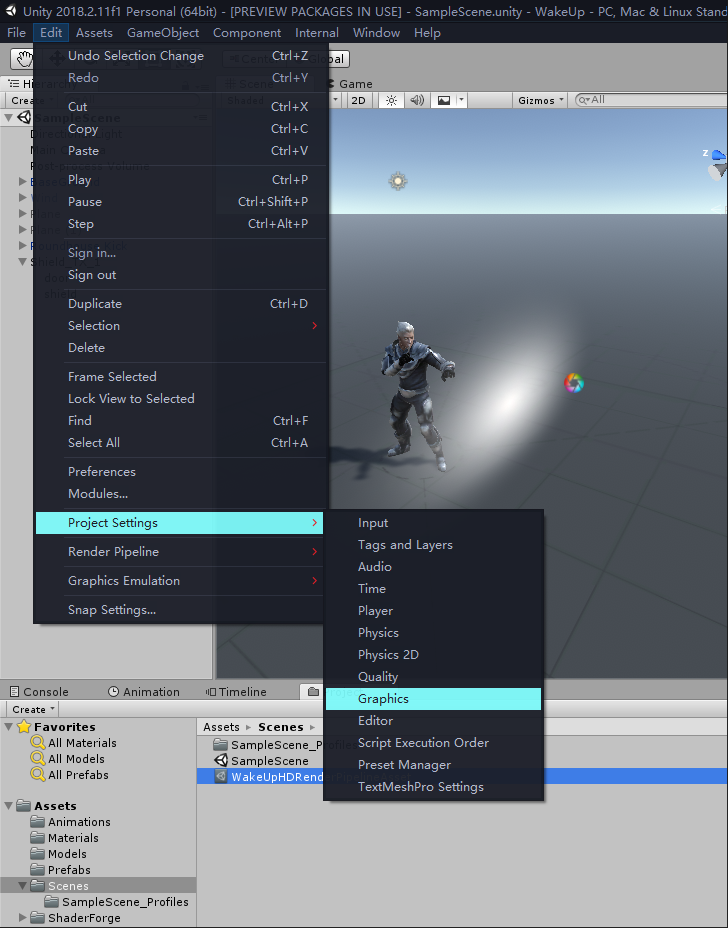The image size is (728, 928).
Task: Open Preferences from Edit menu
Action: [179, 472]
